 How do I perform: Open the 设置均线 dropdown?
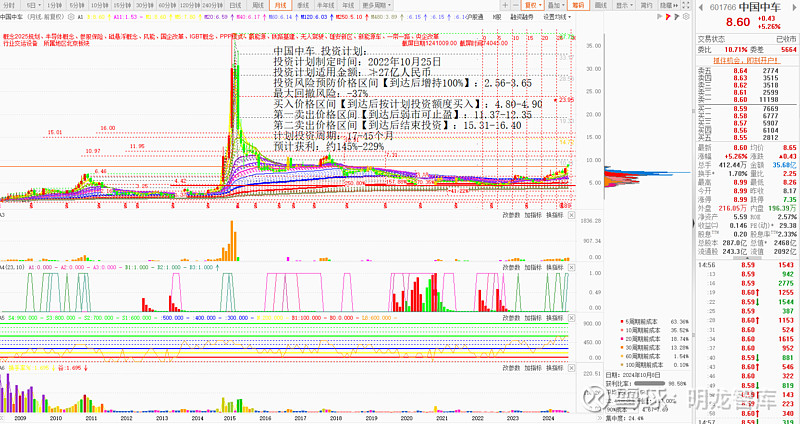coord(557,16)
